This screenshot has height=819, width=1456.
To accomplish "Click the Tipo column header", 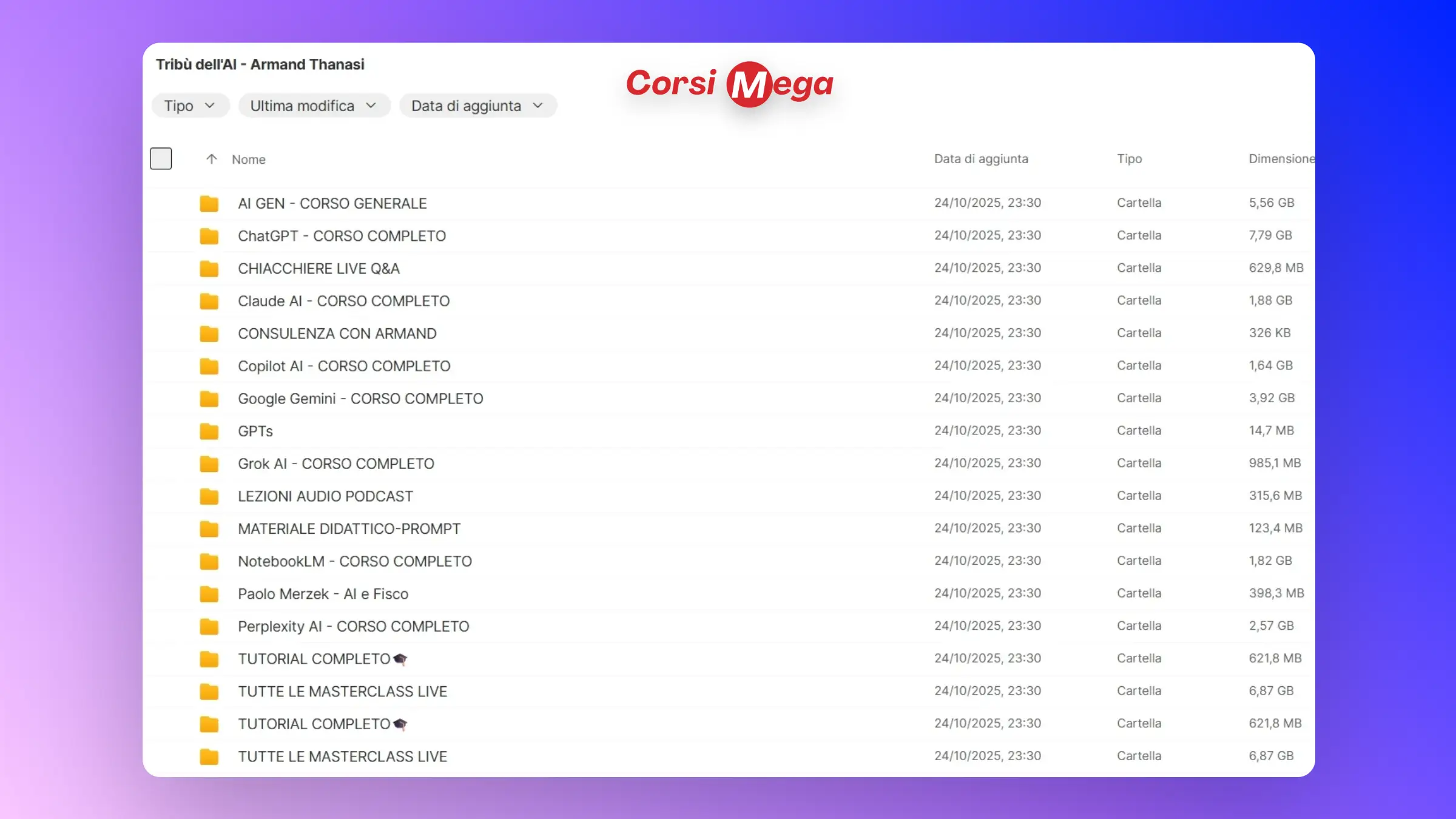I will [1130, 159].
